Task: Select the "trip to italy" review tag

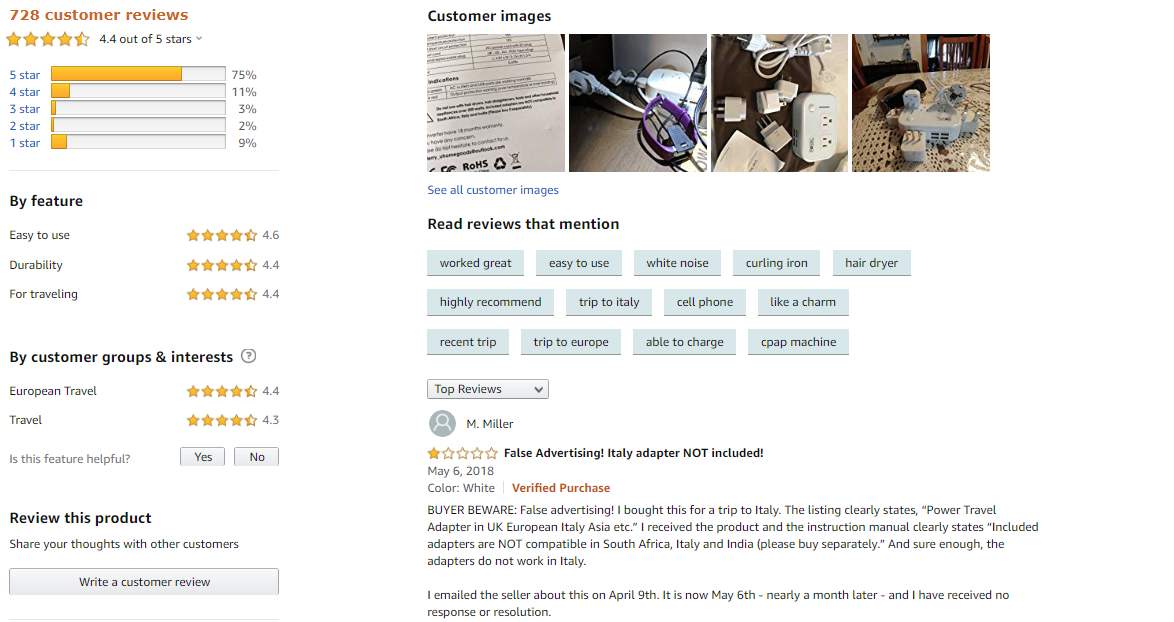Action: coord(609,302)
